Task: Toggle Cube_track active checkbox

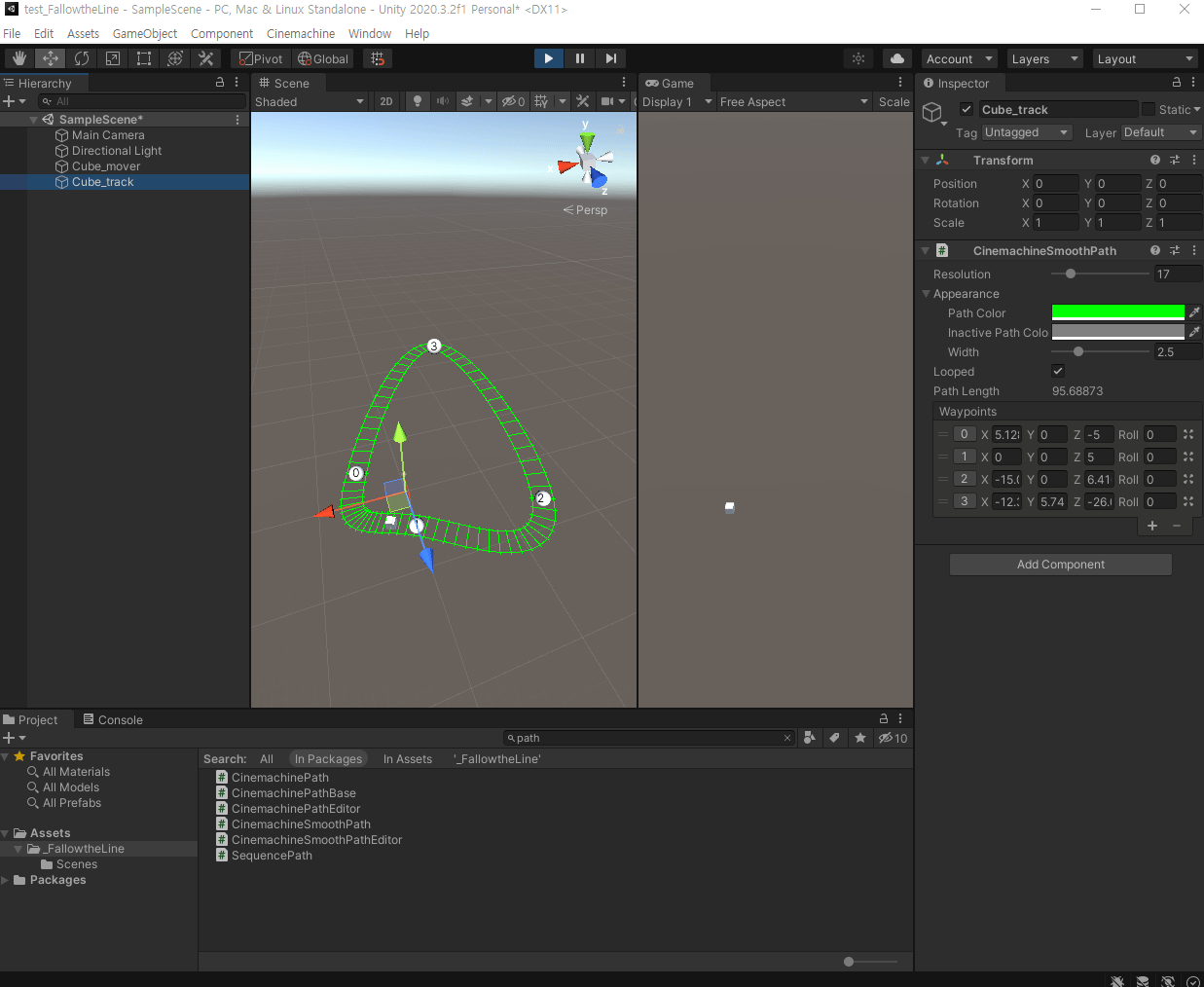Action: pyautogui.click(x=967, y=109)
